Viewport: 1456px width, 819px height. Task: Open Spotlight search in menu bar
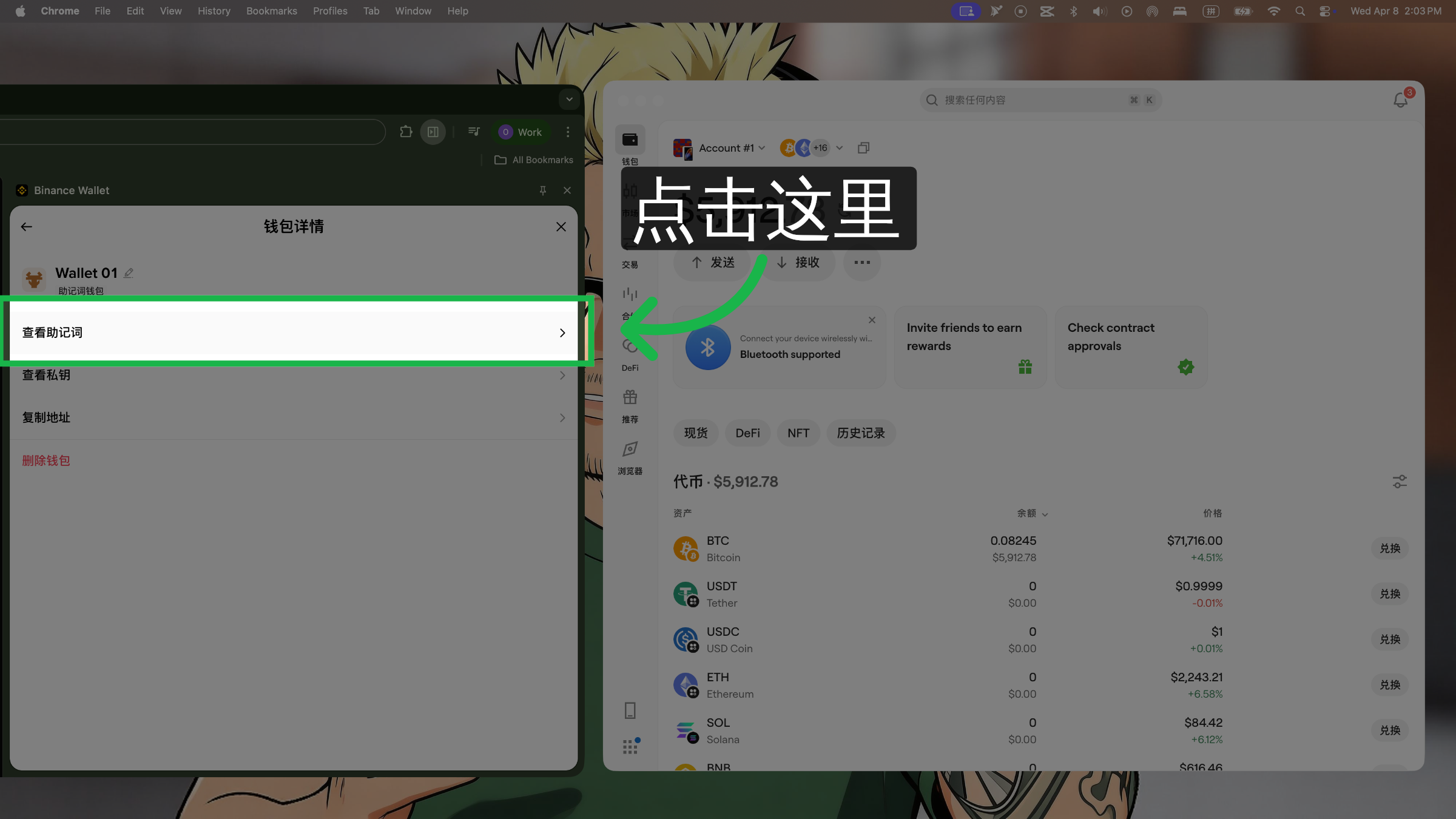tap(1300, 11)
